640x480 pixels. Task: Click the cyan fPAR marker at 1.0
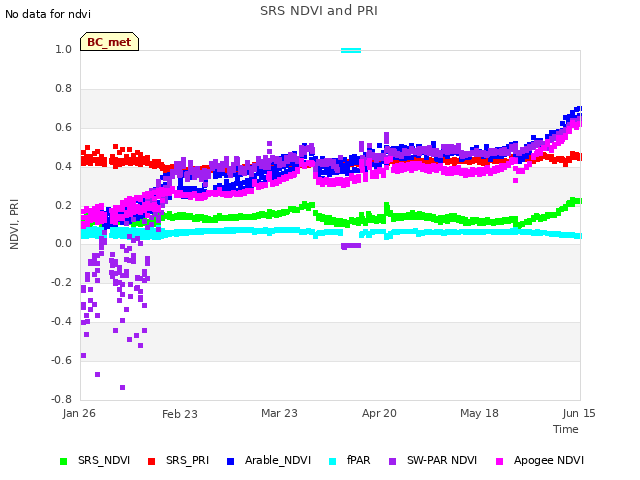pos(351,51)
